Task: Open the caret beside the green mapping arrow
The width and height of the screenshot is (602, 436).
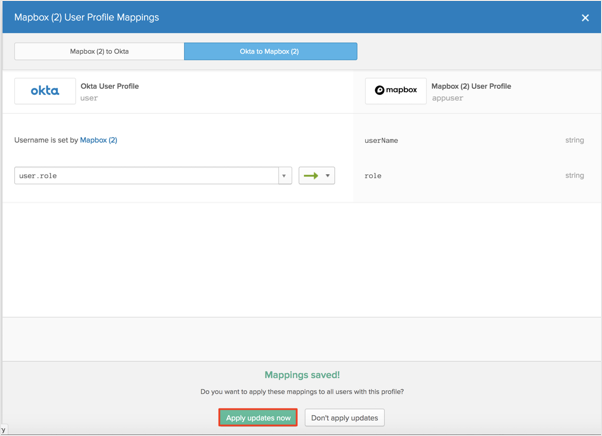Action: point(328,176)
